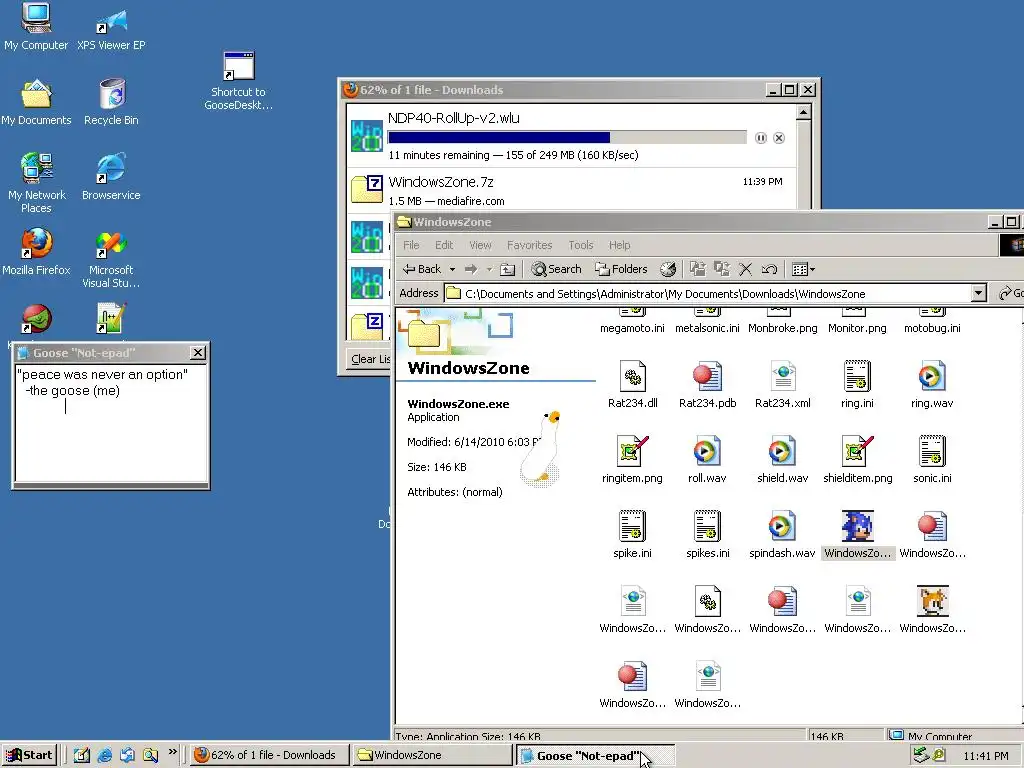1024x768 pixels.
Task: Open the Forward history dropdown arrow
Action: point(488,269)
